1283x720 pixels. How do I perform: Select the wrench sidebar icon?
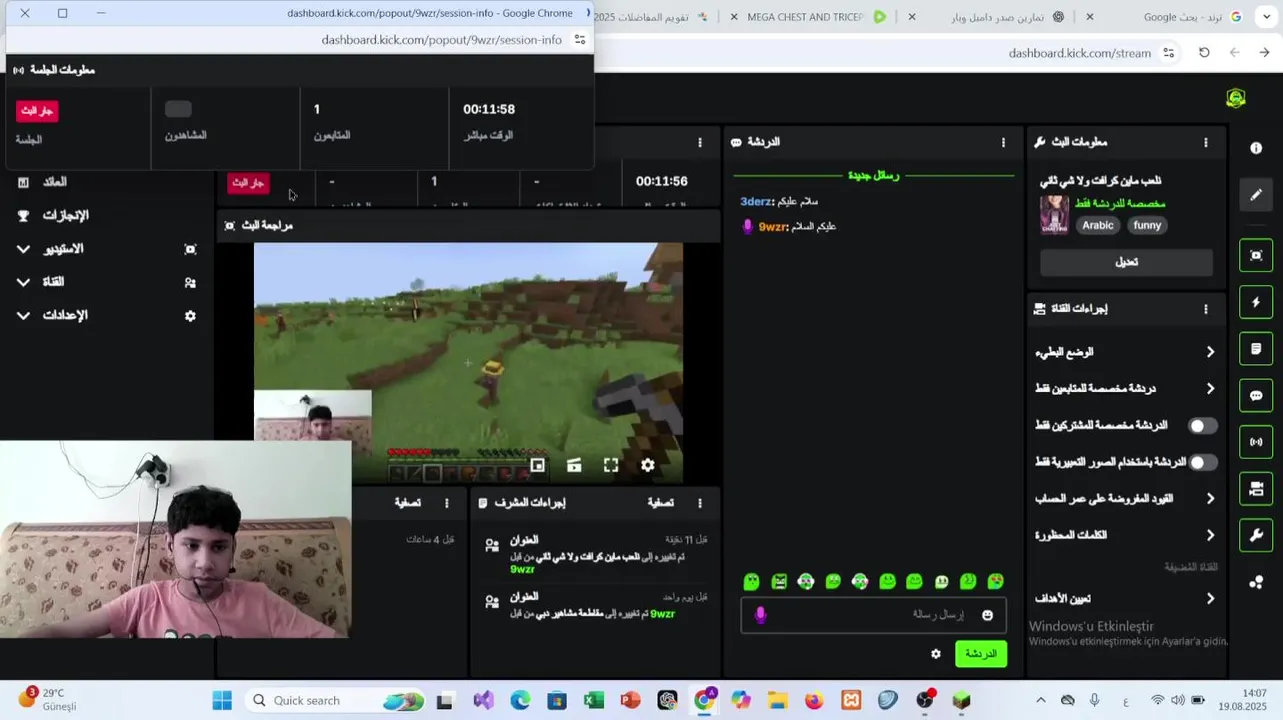coord(1256,535)
